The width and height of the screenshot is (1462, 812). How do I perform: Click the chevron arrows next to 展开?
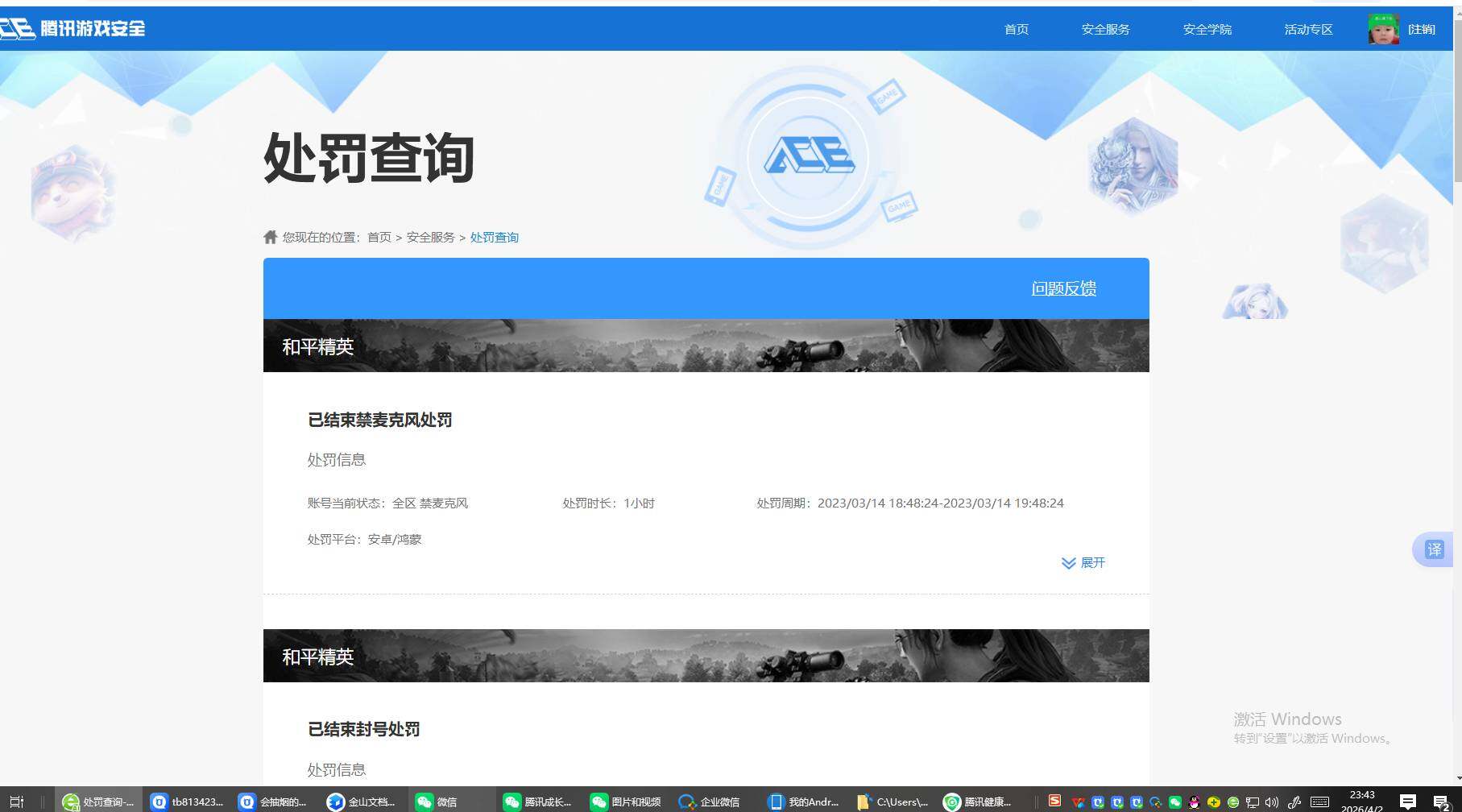coord(1069,563)
